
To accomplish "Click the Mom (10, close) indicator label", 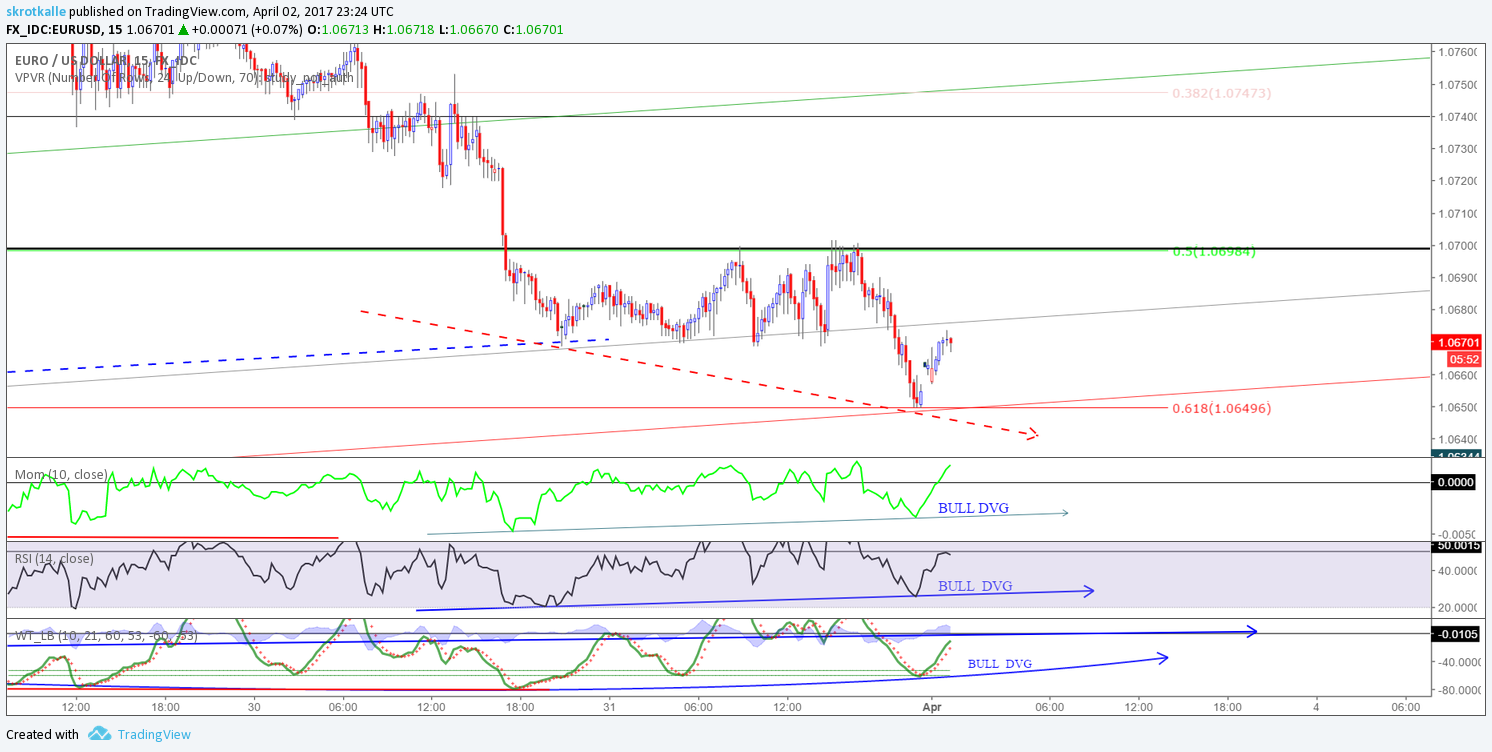I will [61, 474].
